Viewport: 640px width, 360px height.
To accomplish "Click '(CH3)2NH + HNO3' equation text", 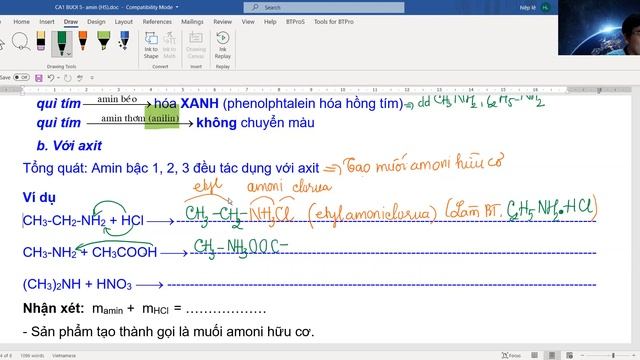I will [x=77, y=284].
